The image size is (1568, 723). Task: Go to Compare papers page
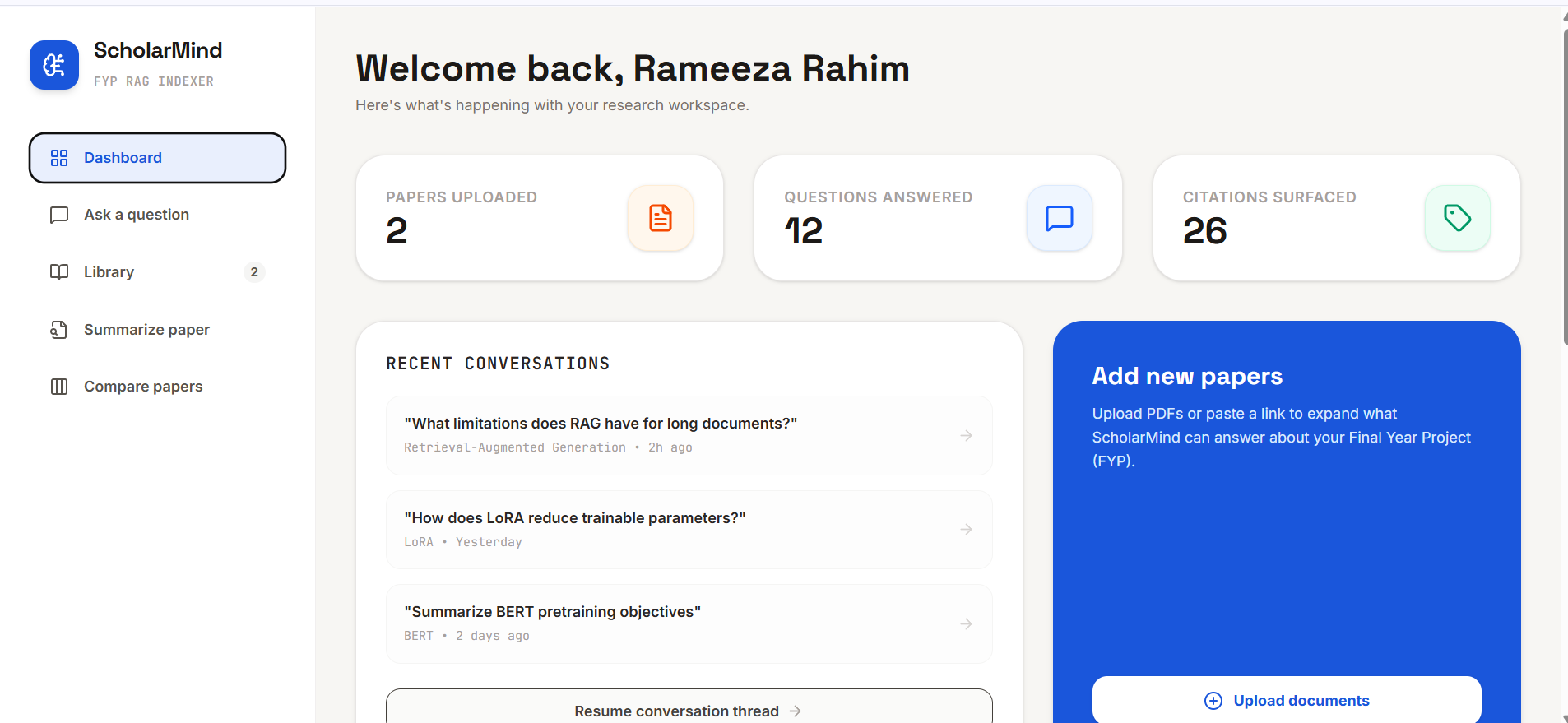[x=157, y=387]
